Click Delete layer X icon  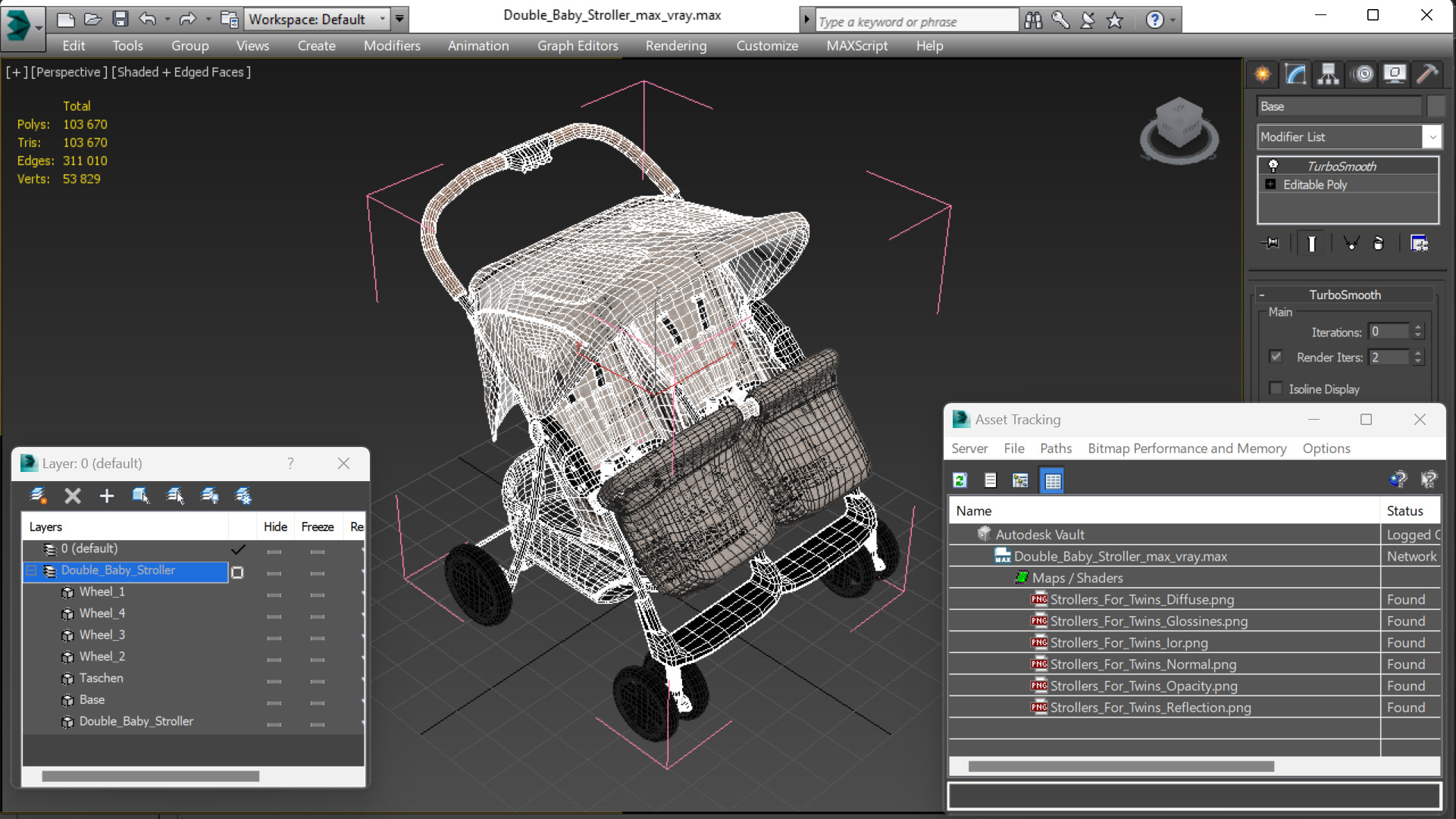tap(73, 495)
